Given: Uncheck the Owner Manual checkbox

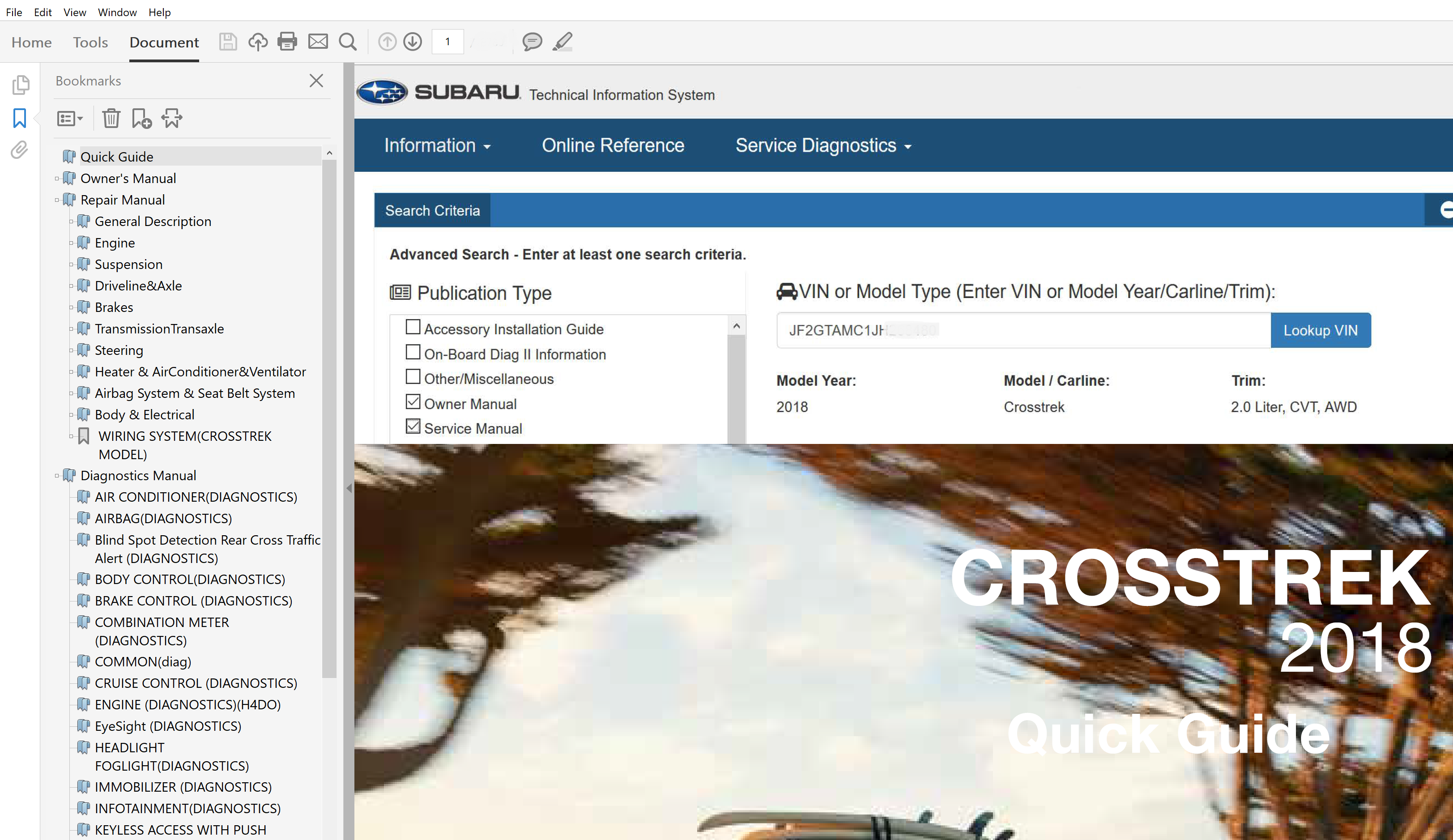Looking at the screenshot, I should [413, 402].
